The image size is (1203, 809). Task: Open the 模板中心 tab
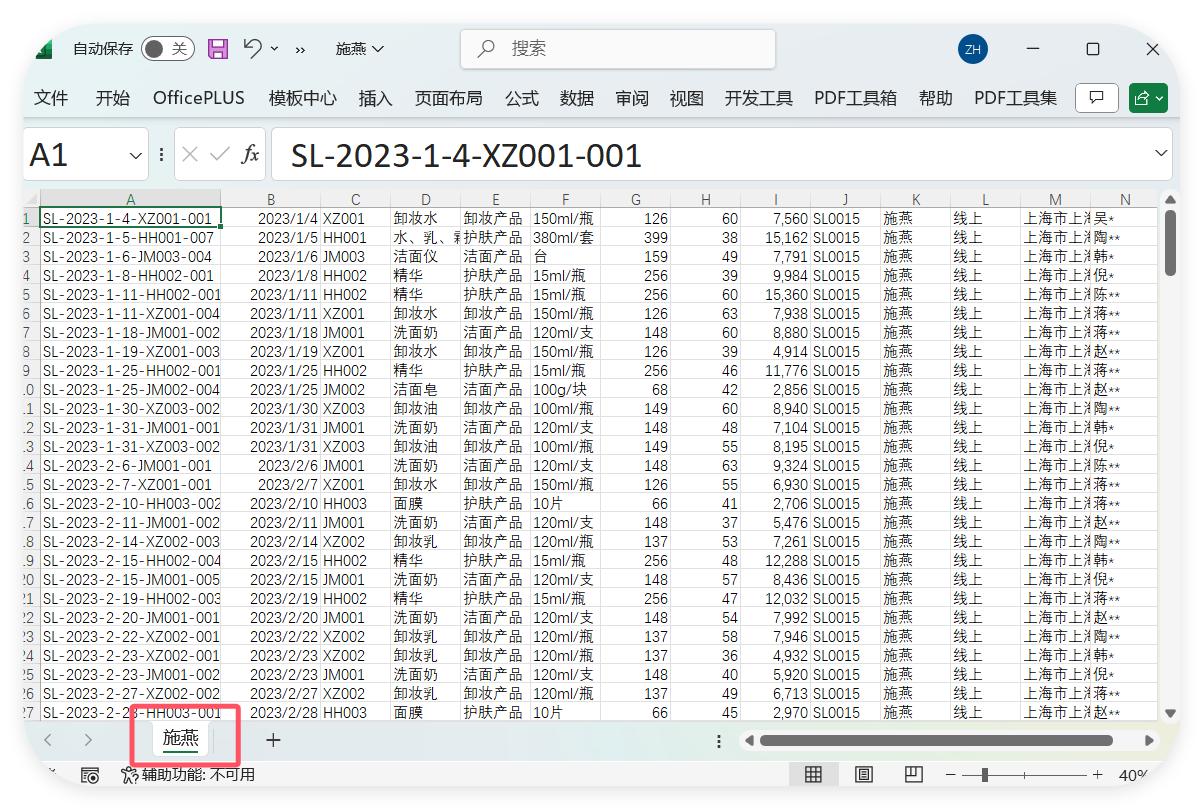pyautogui.click(x=303, y=97)
